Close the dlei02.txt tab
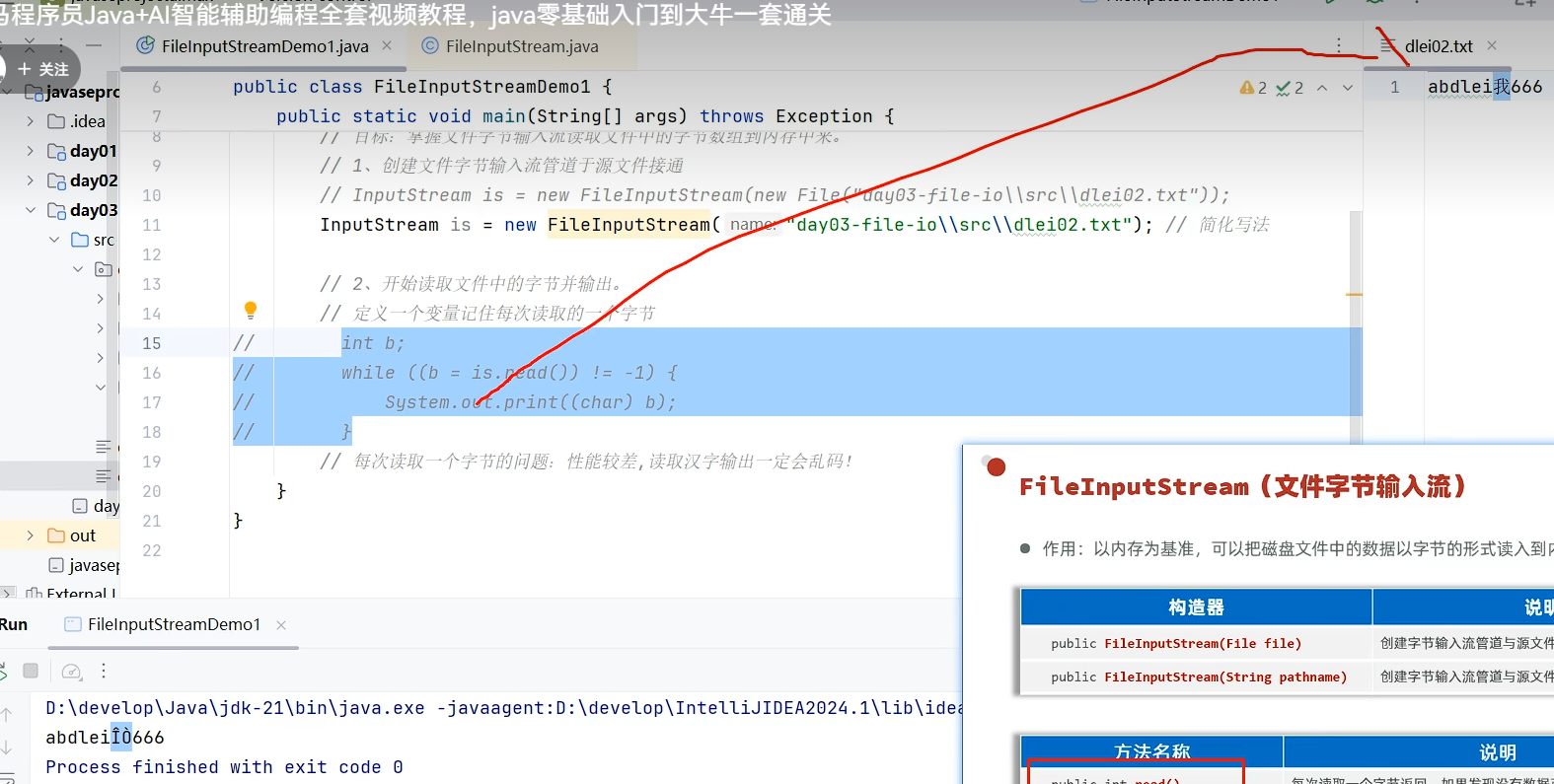The image size is (1554, 784). tap(1492, 45)
